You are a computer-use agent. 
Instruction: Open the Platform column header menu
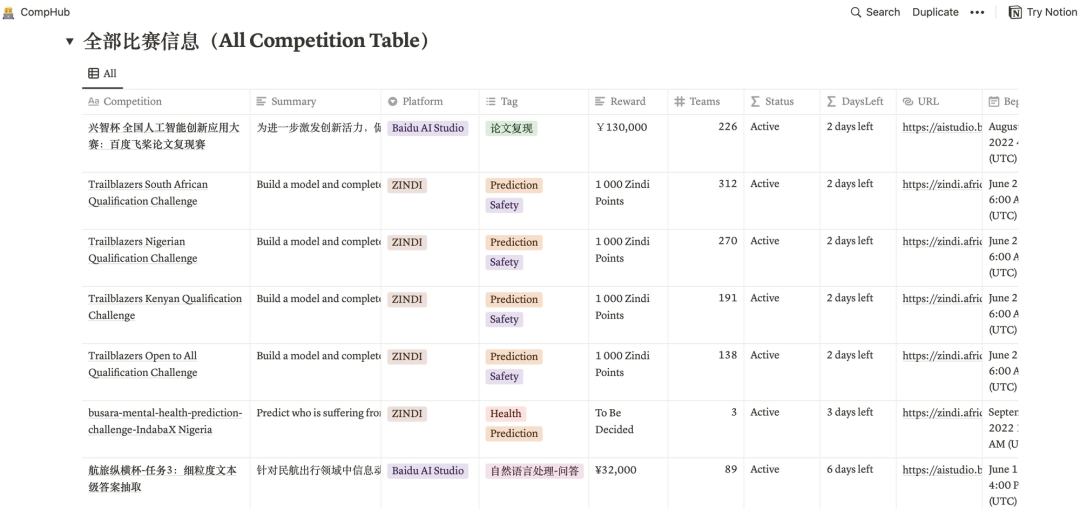click(x=430, y=101)
